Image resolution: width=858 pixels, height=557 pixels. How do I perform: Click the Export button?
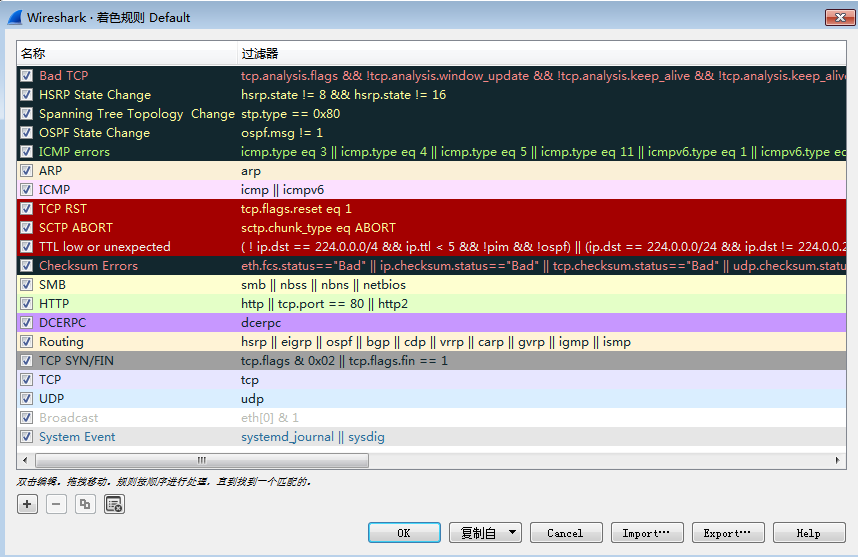click(x=728, y=532)
